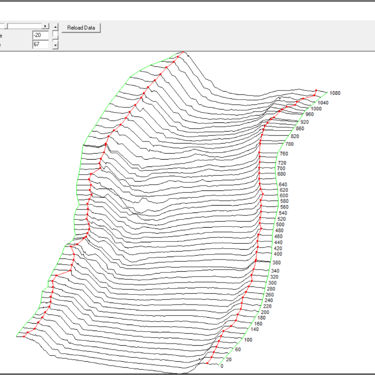
Task: Select the profile label 20
Action: tap(229, 360)
